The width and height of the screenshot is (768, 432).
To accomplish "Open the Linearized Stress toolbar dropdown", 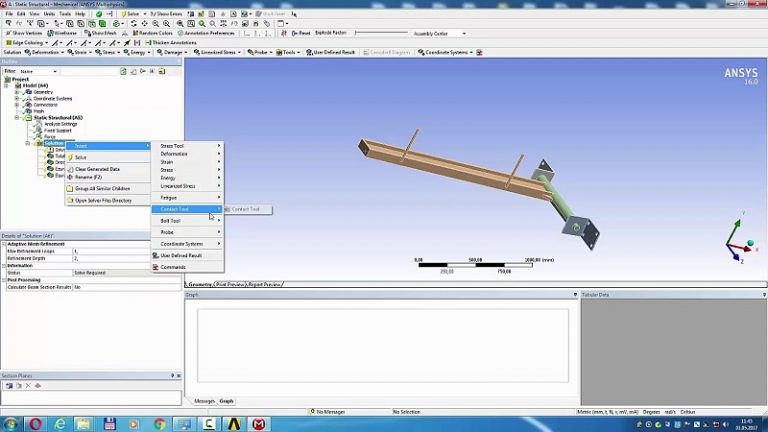I will (x=217, y=52).
